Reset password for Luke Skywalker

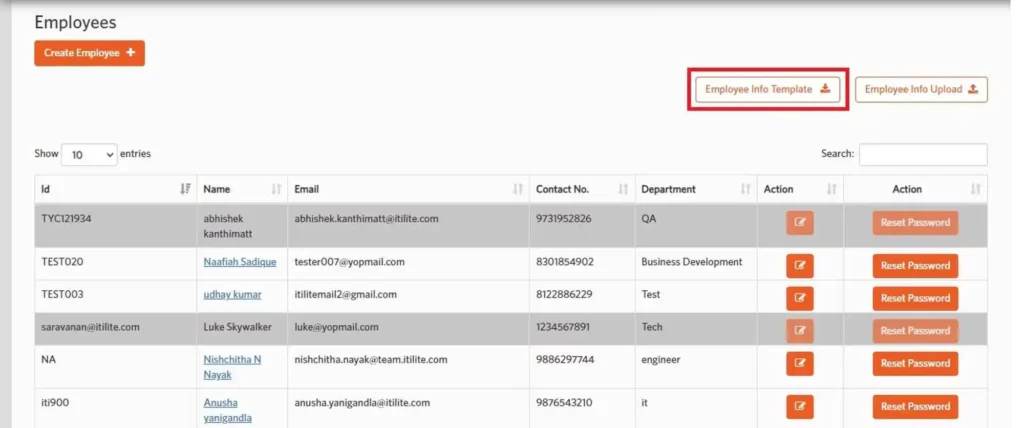(916, 331)
